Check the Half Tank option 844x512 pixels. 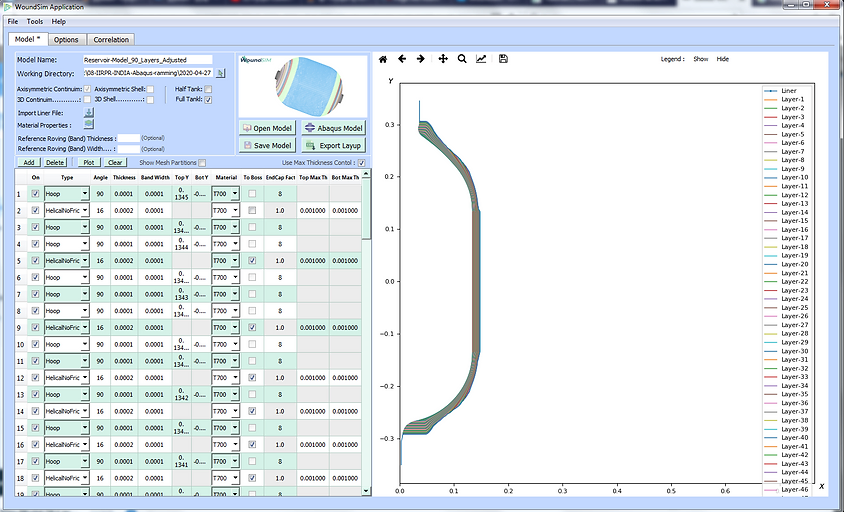click(x=208, y=89)
